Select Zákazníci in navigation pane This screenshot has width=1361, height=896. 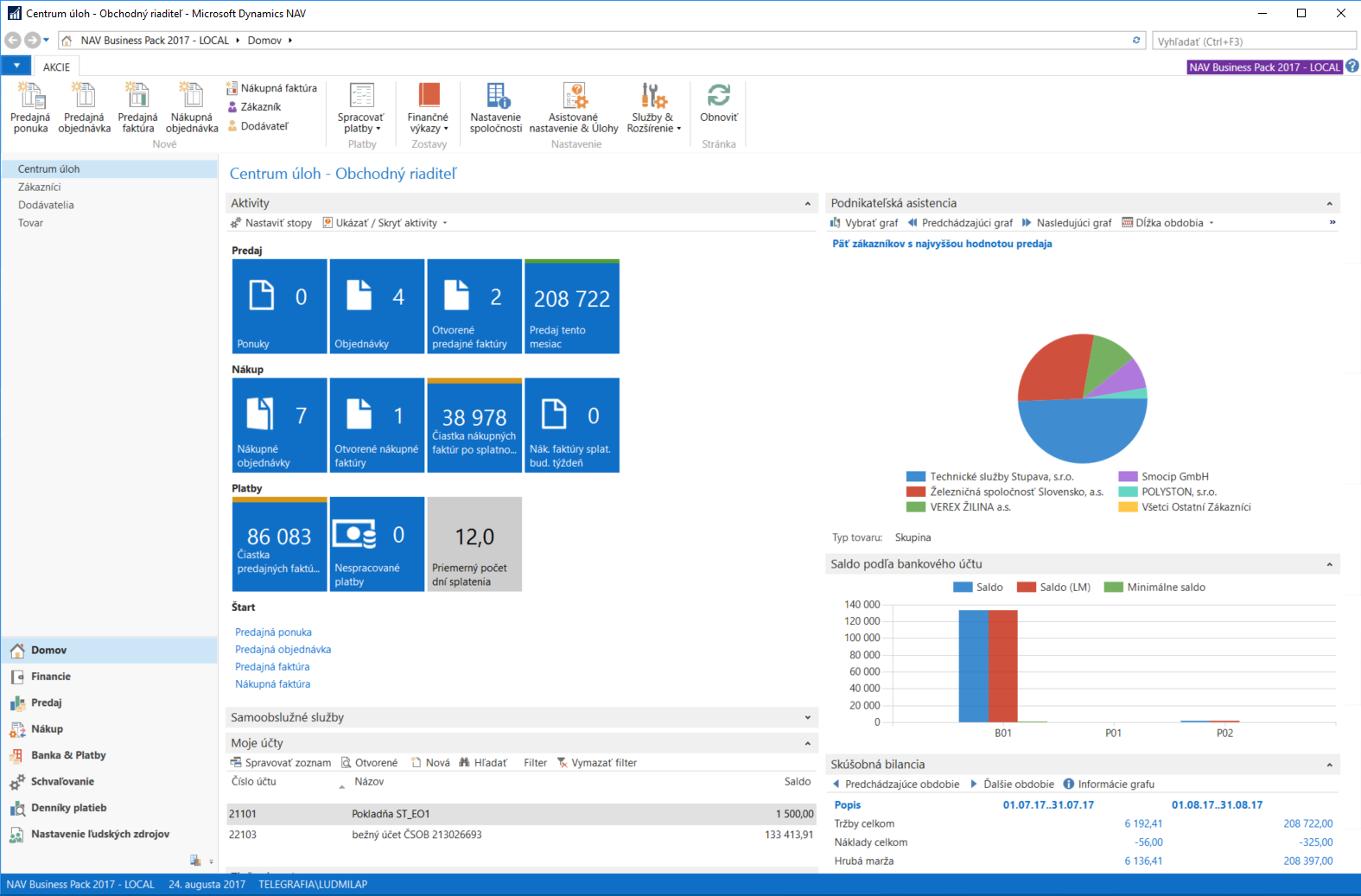40,187
